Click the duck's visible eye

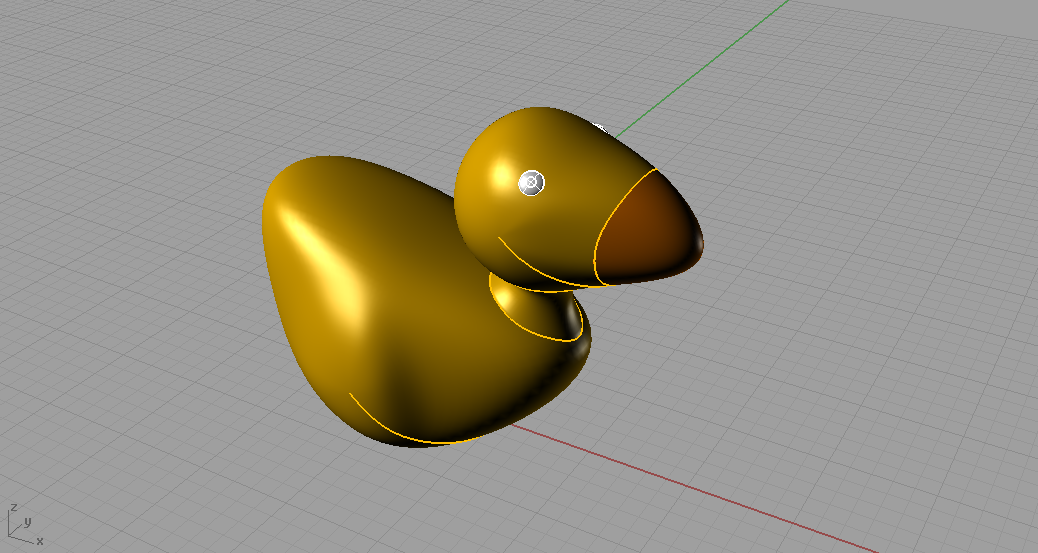pos(532,182)
